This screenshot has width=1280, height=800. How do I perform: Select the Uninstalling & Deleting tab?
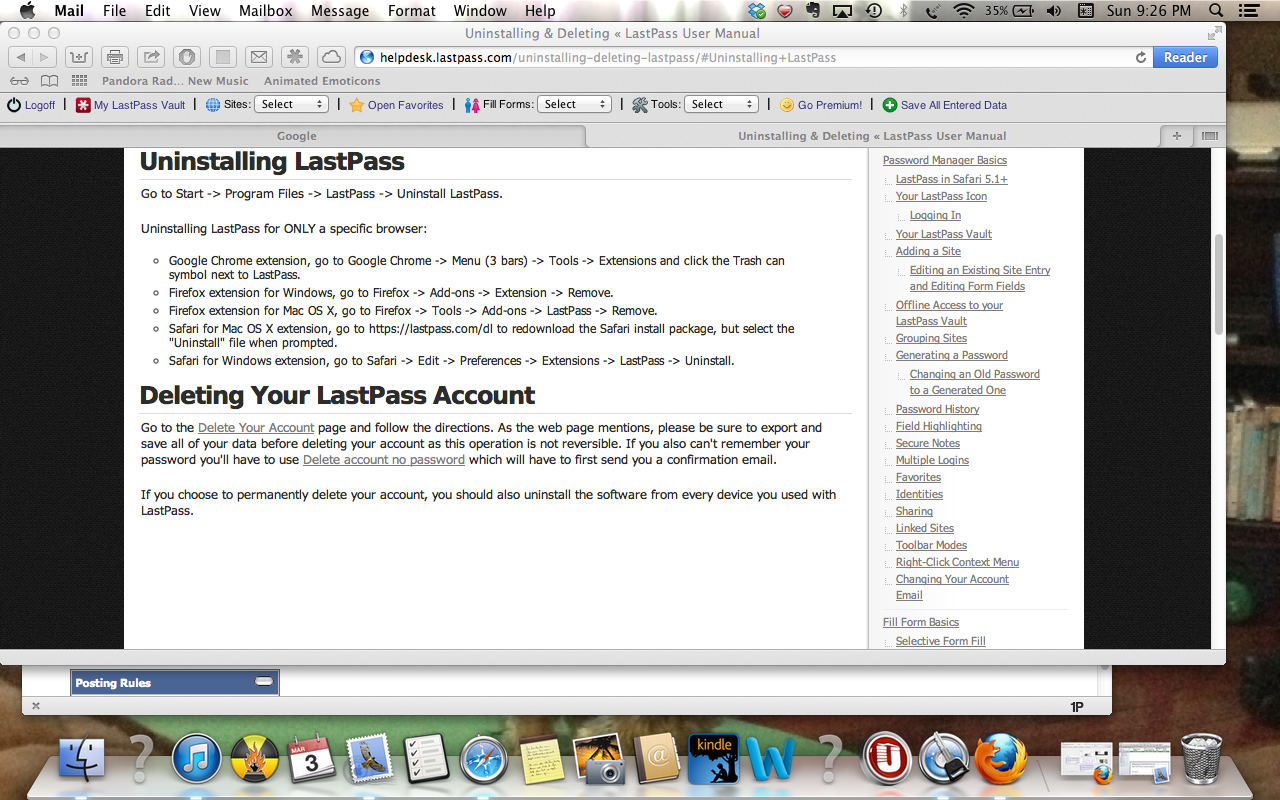[871, 136]
